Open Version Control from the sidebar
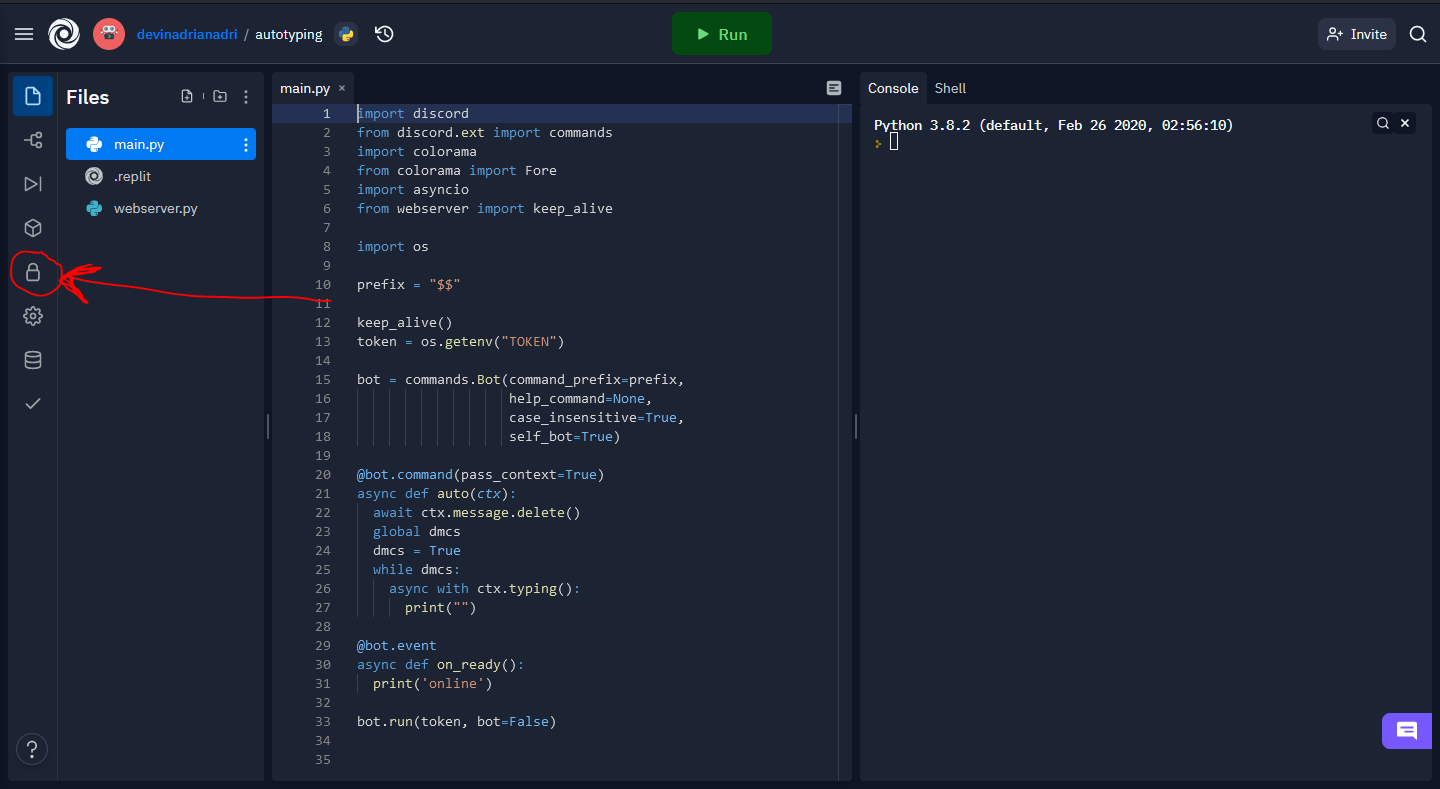The image size is (1440, 789). click(32, 140)
